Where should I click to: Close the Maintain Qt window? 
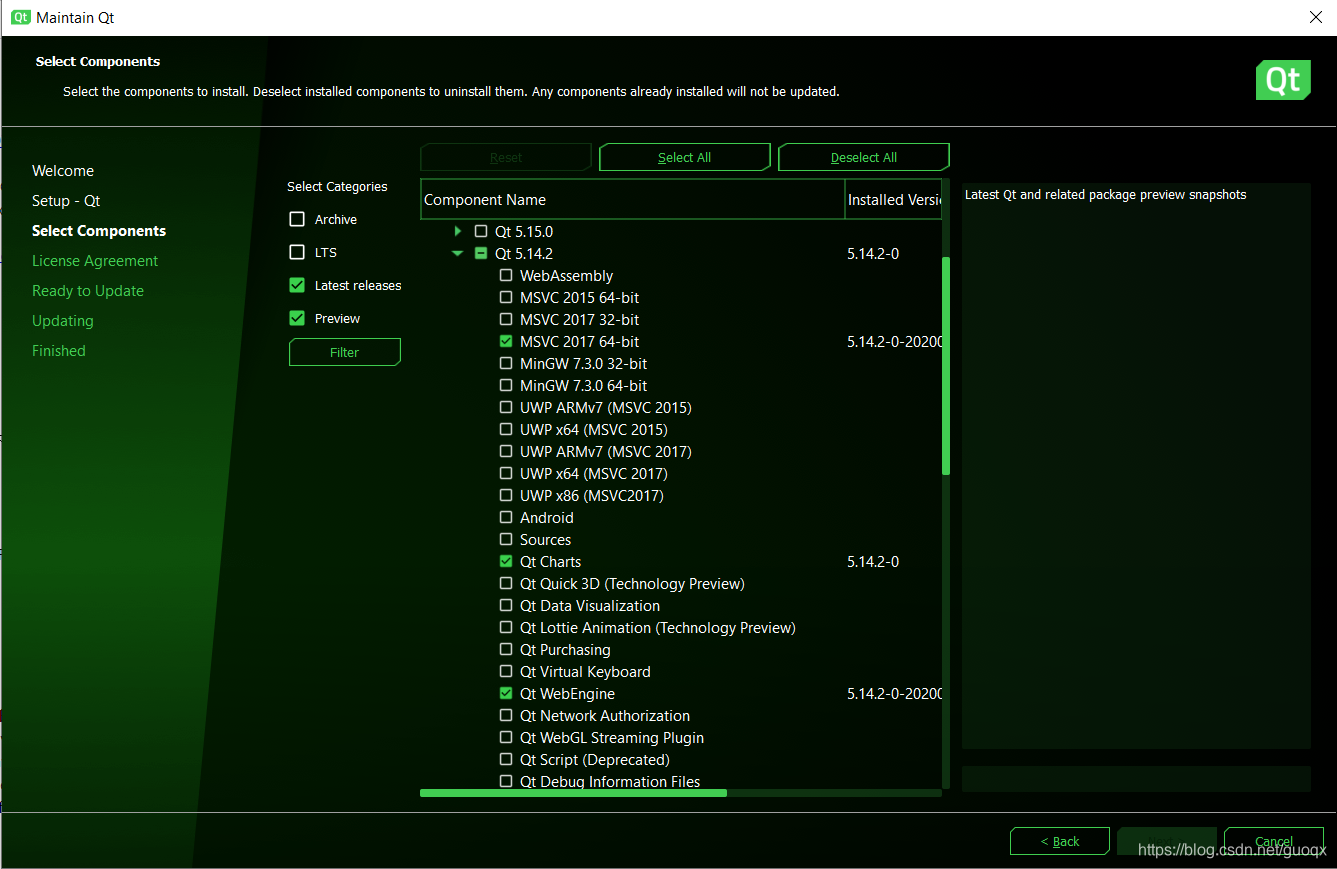coord(1315,17)
